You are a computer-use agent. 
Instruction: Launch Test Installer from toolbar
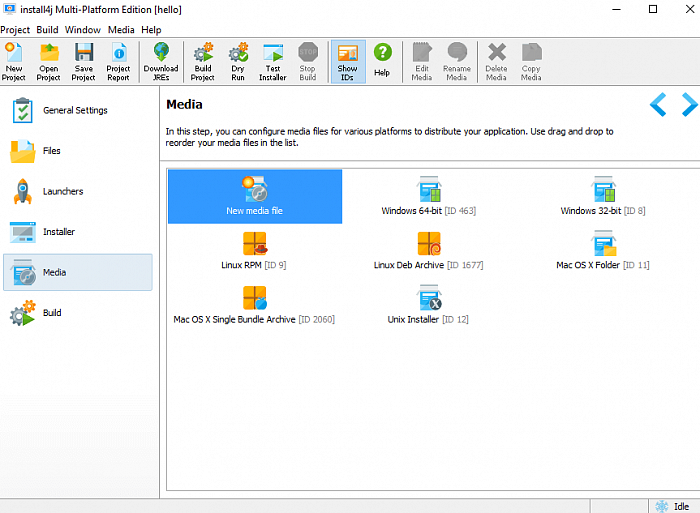coord(273,62)
